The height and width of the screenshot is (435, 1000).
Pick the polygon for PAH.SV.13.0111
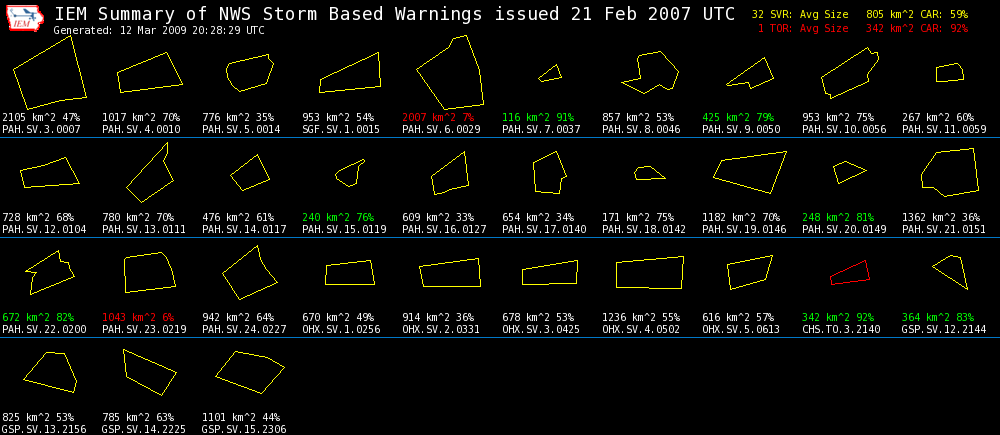click(x=148, y=175)
